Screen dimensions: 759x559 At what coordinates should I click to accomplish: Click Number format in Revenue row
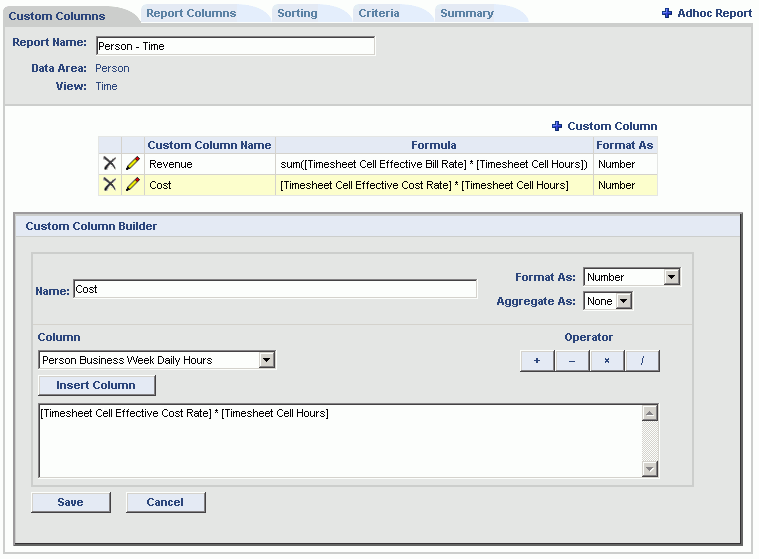pos(616,164)
